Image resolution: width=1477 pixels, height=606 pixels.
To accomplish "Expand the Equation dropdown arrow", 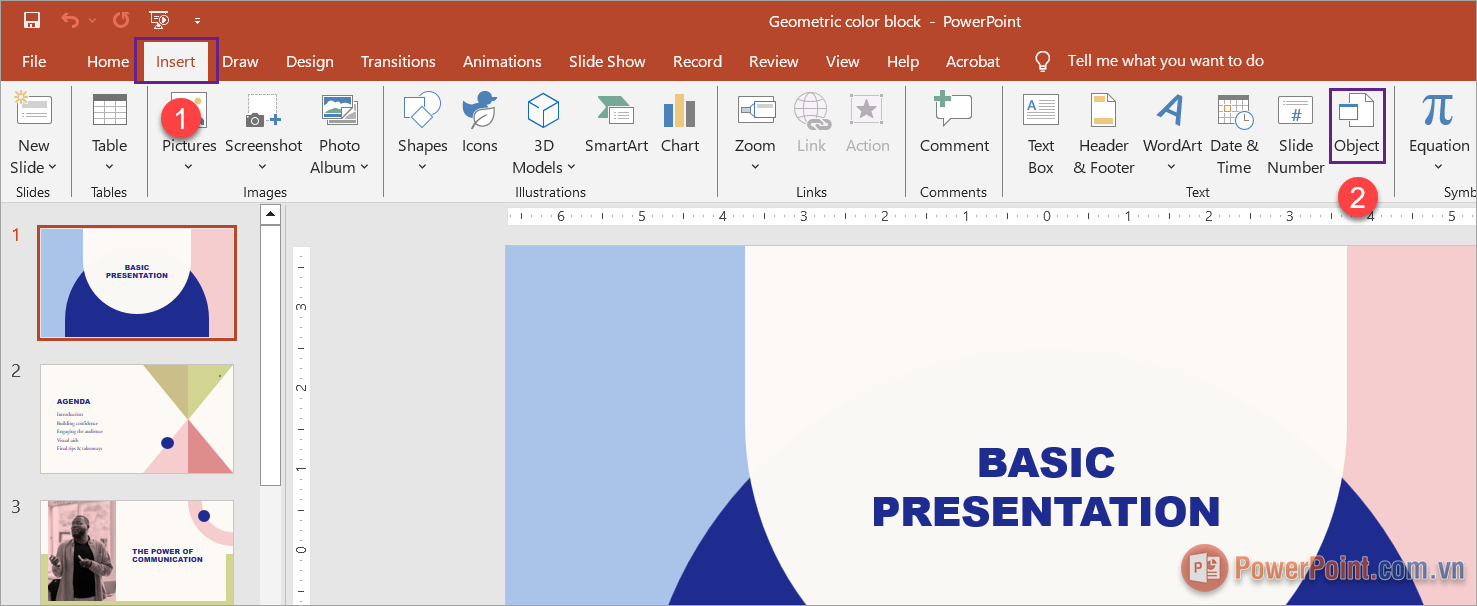I will pyautogui.click(x=1438, y=167).
